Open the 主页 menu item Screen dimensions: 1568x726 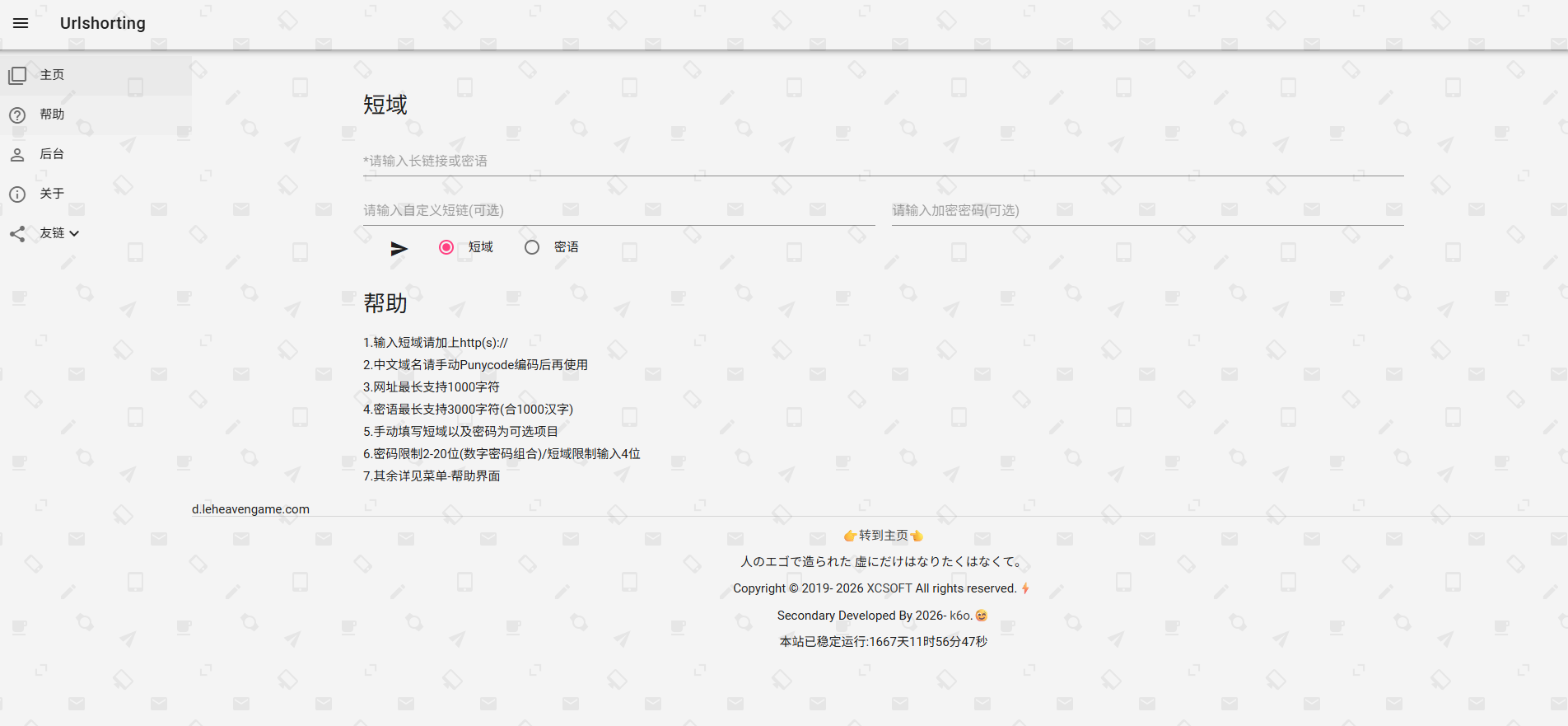click(52, 75)
